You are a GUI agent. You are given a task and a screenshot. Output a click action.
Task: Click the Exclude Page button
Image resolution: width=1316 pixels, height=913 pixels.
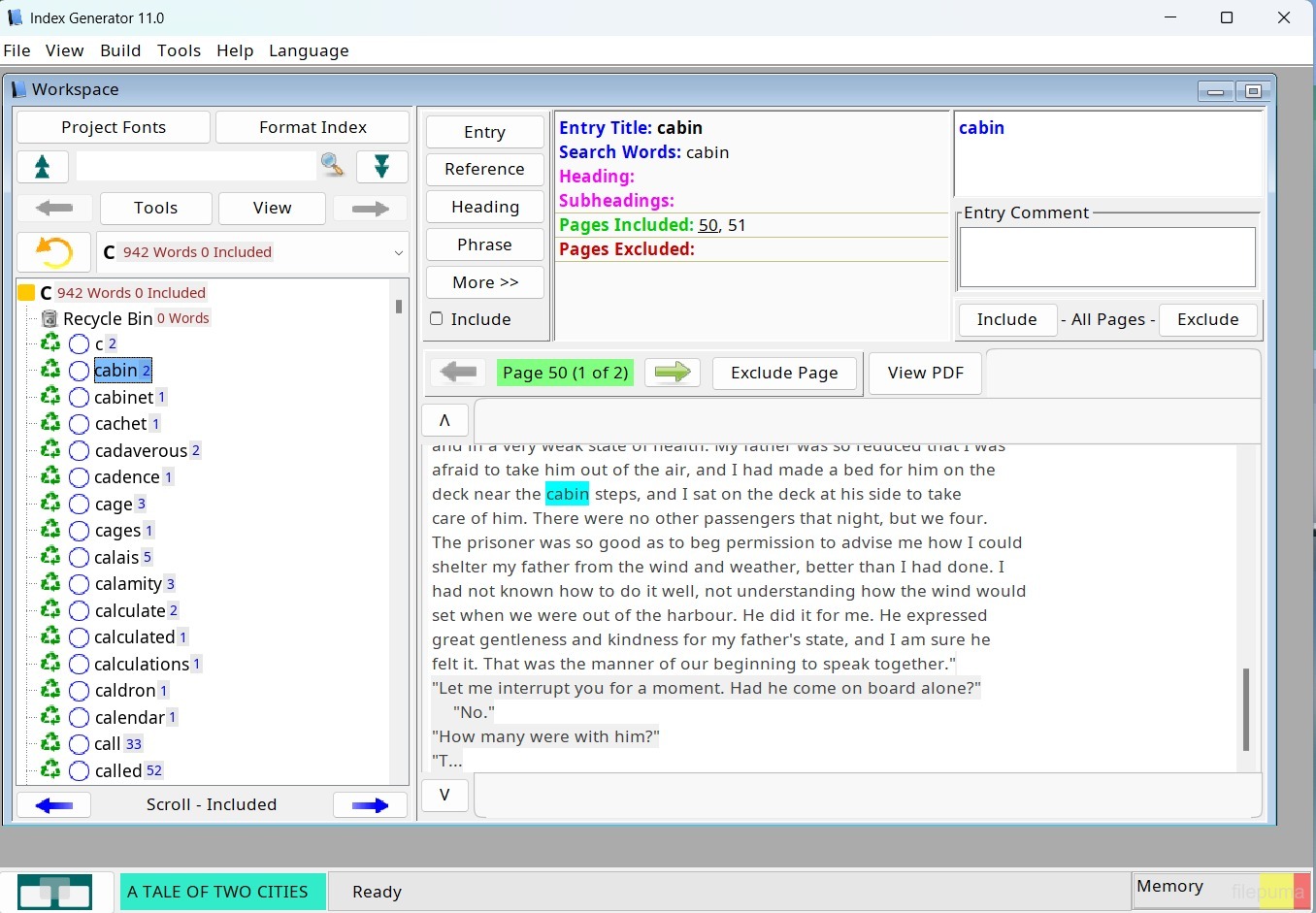pyautogui.click(x=784, y=373)
